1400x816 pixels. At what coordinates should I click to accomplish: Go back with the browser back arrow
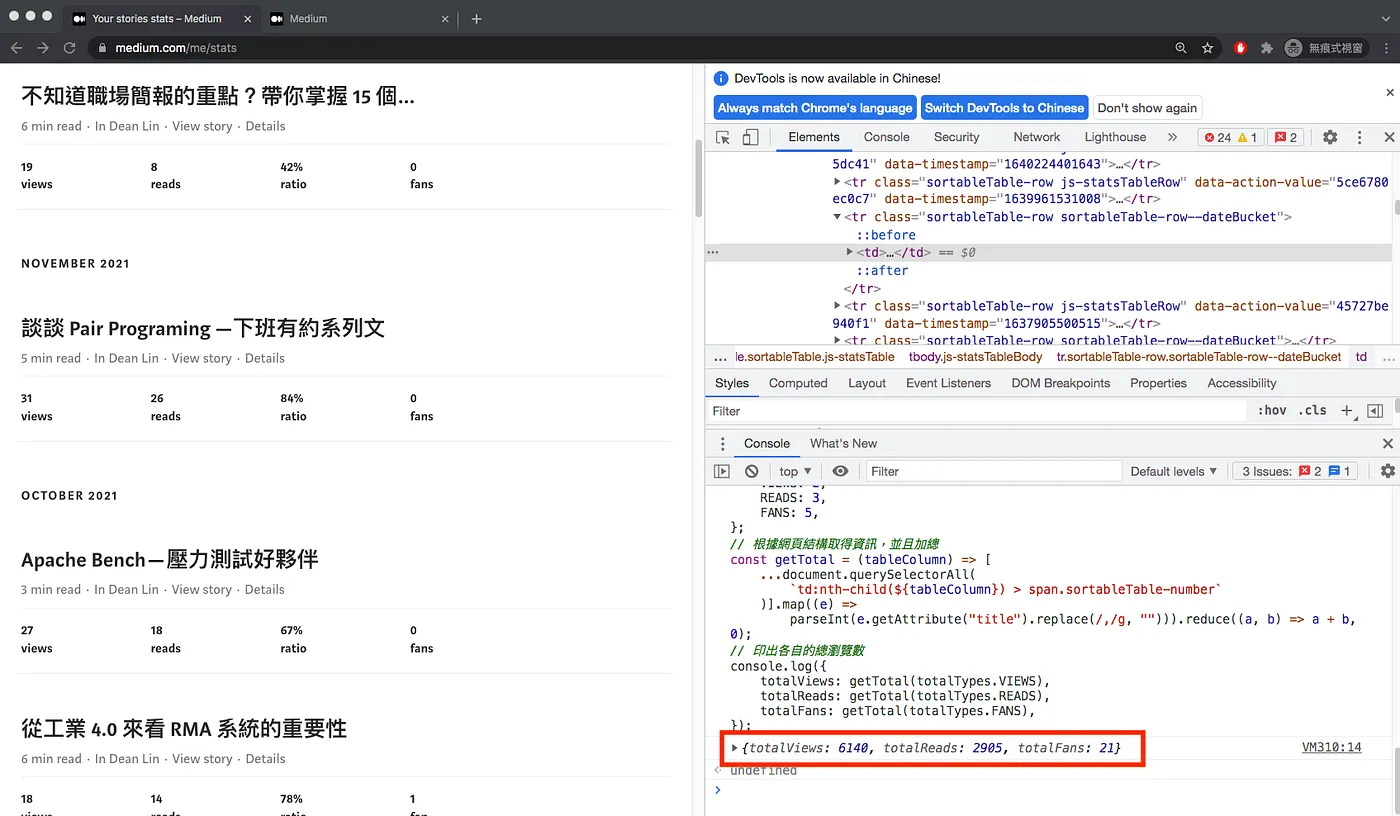(17, 47)
